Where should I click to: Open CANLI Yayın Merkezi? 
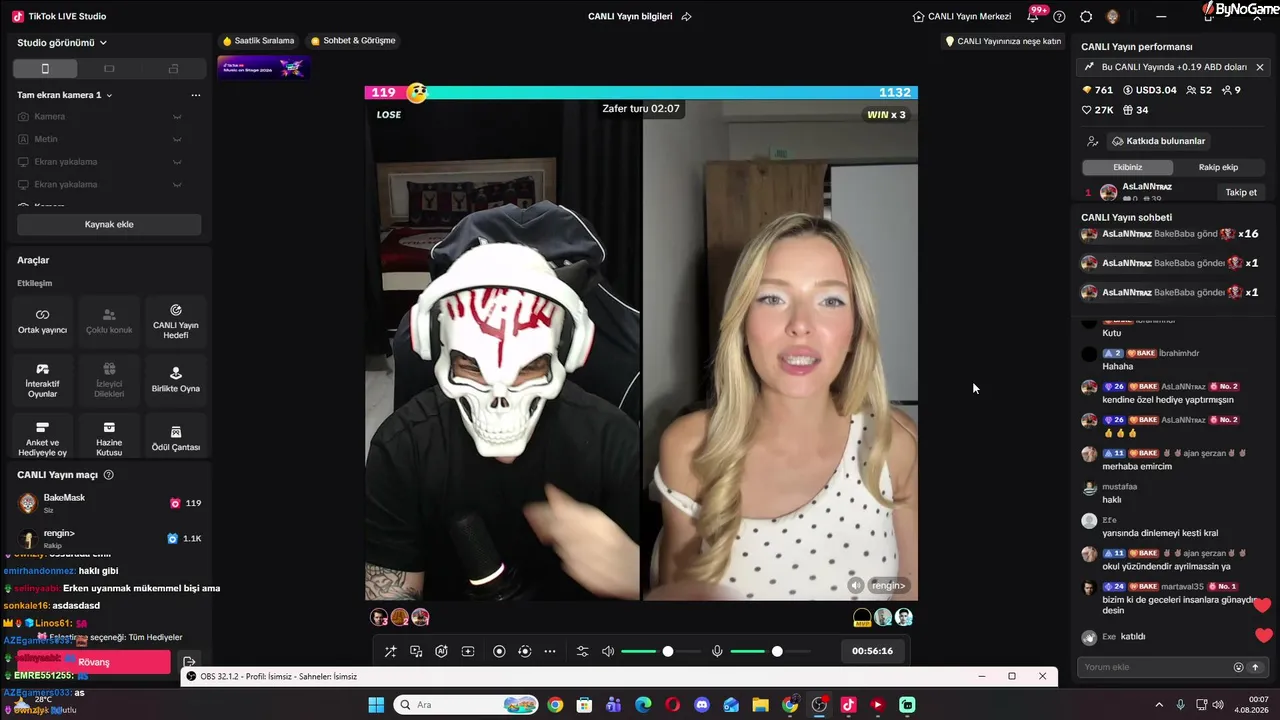tap(962, 16)
